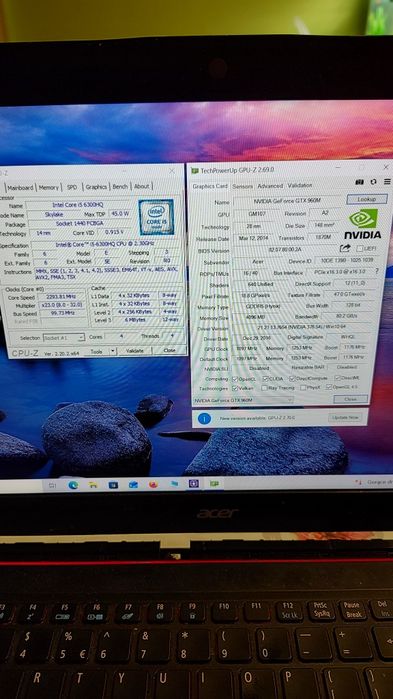Open the Mail app on the taskbar
Viewport: 393px width, 699px height.
(x=133, y=484)
